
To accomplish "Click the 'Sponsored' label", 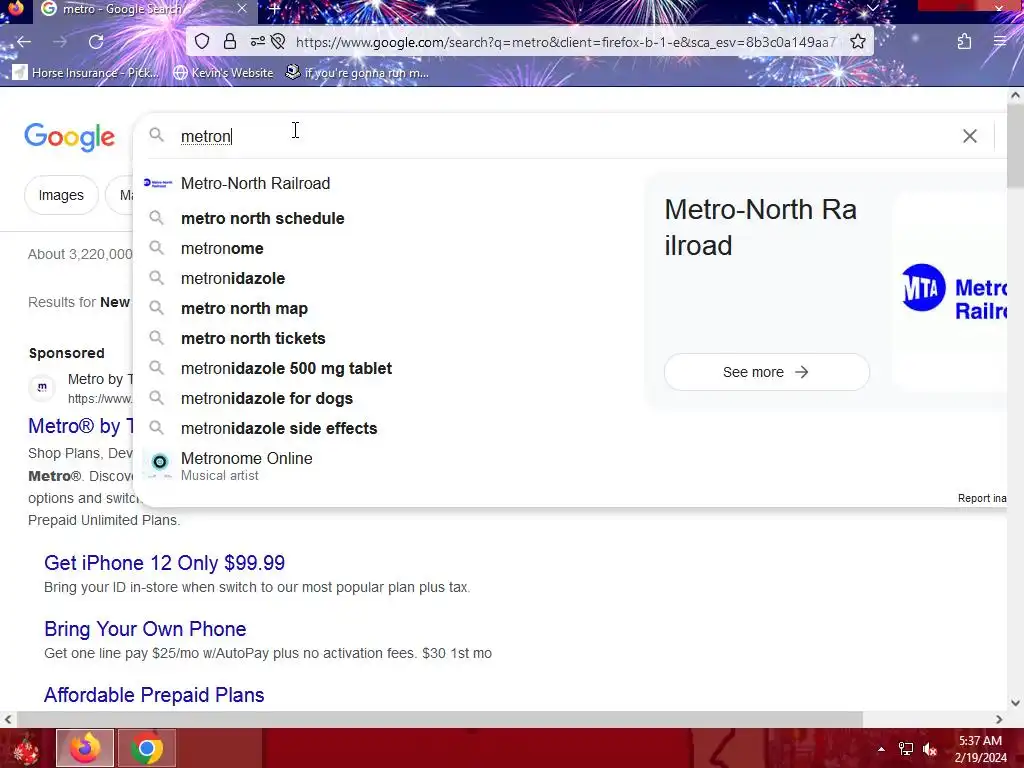I will pyautogui.click(x=67, y=353).
